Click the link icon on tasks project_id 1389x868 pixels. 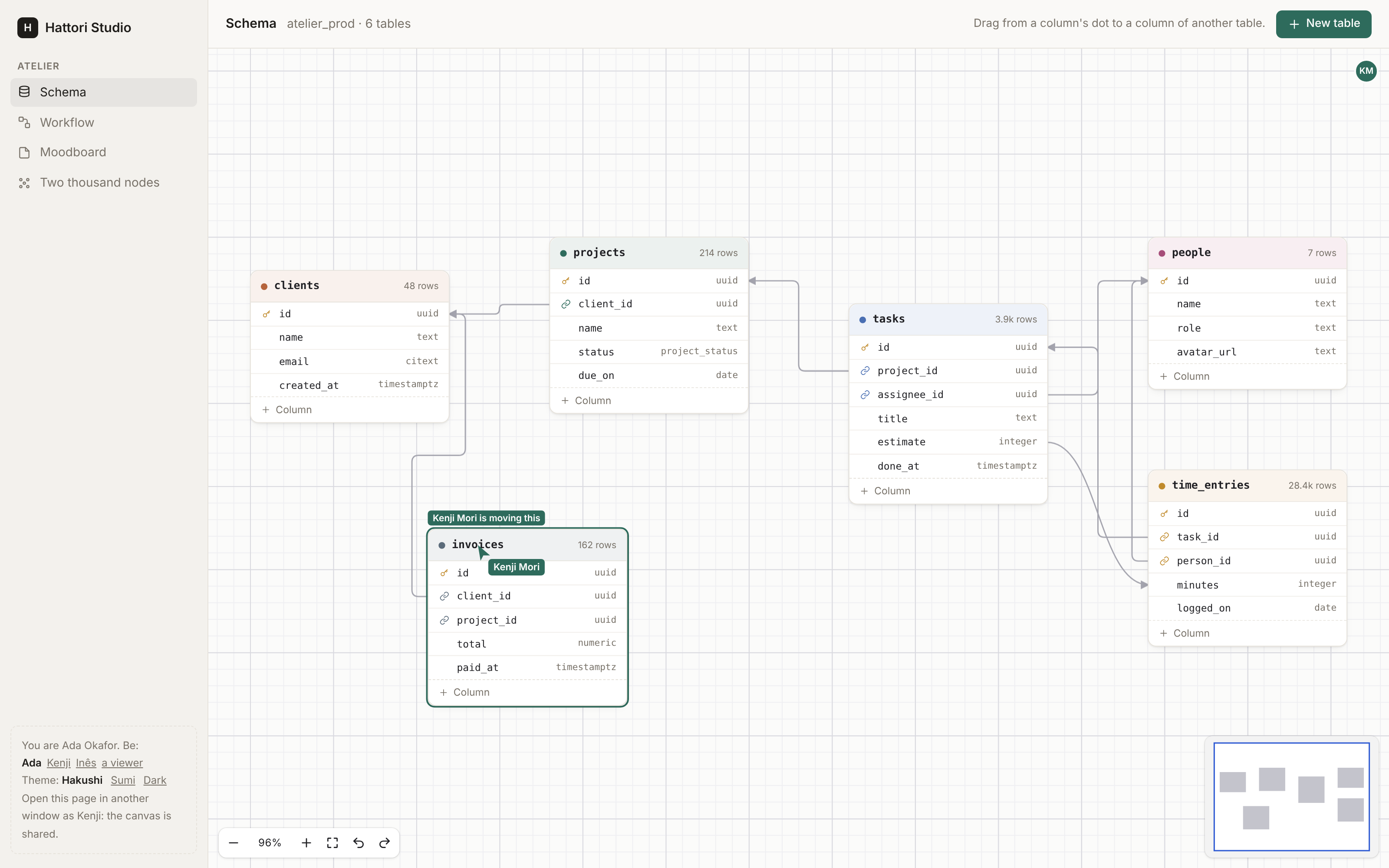[x=865, y=371]
